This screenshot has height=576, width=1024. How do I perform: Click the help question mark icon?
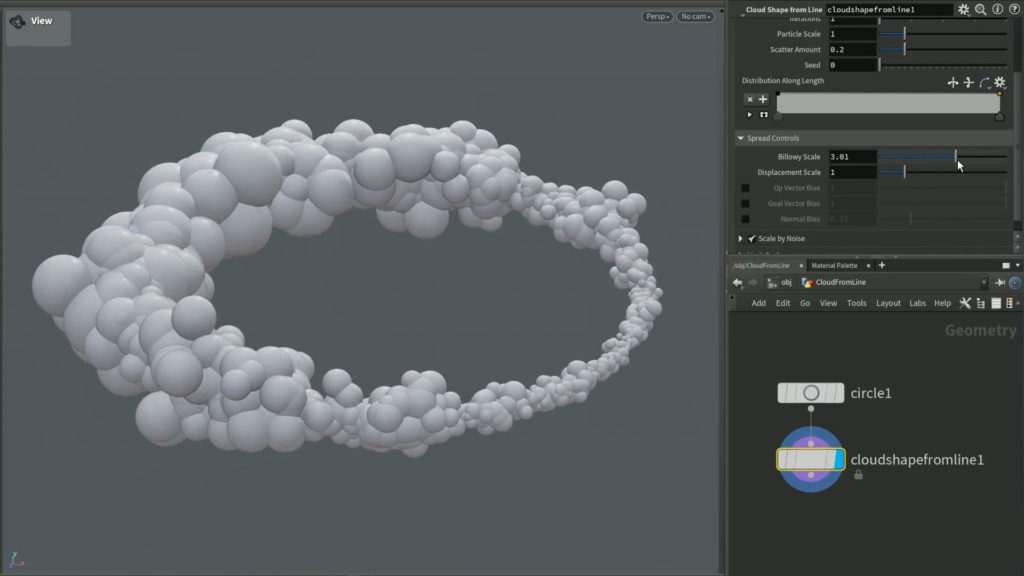(1016, 8)
